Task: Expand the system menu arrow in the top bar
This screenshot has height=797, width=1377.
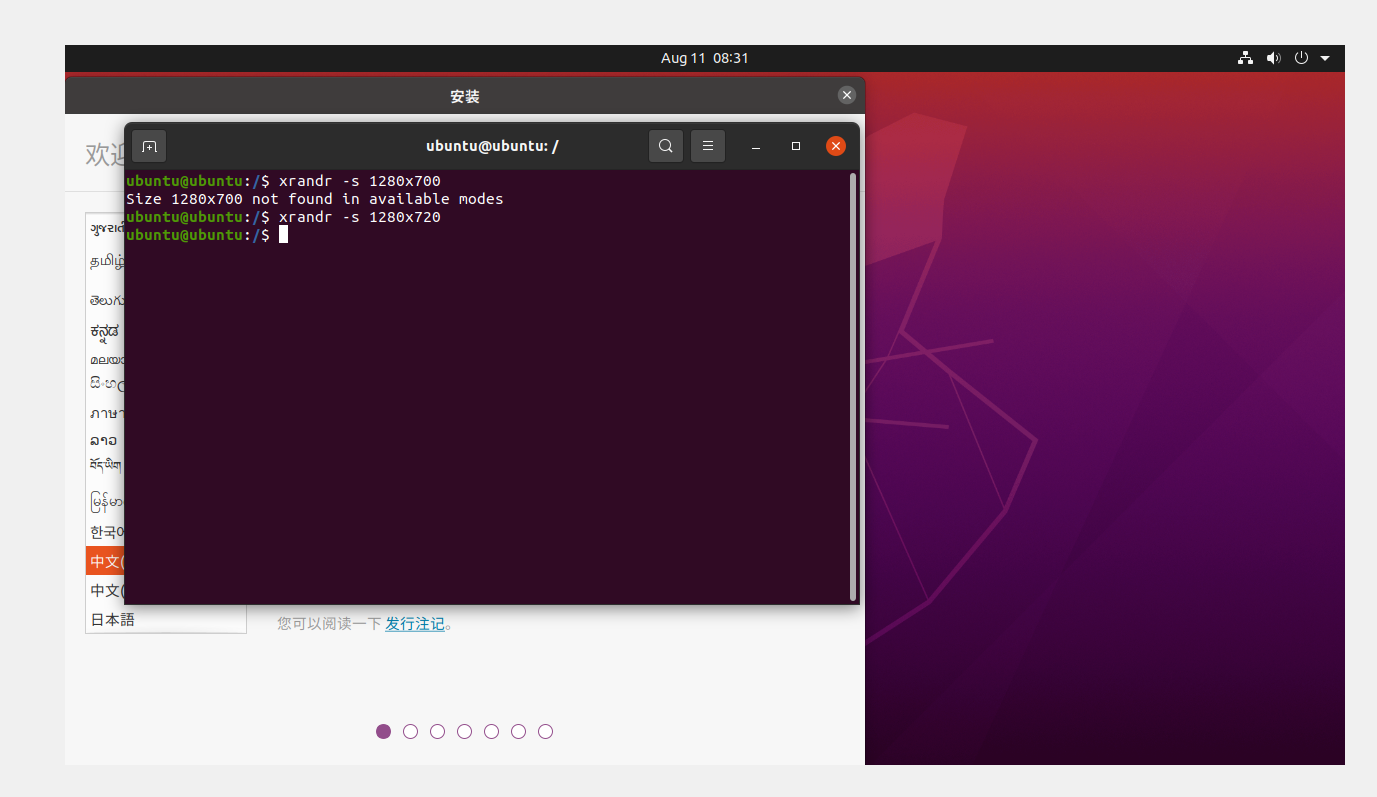Action: click(x=1325, y=58)
